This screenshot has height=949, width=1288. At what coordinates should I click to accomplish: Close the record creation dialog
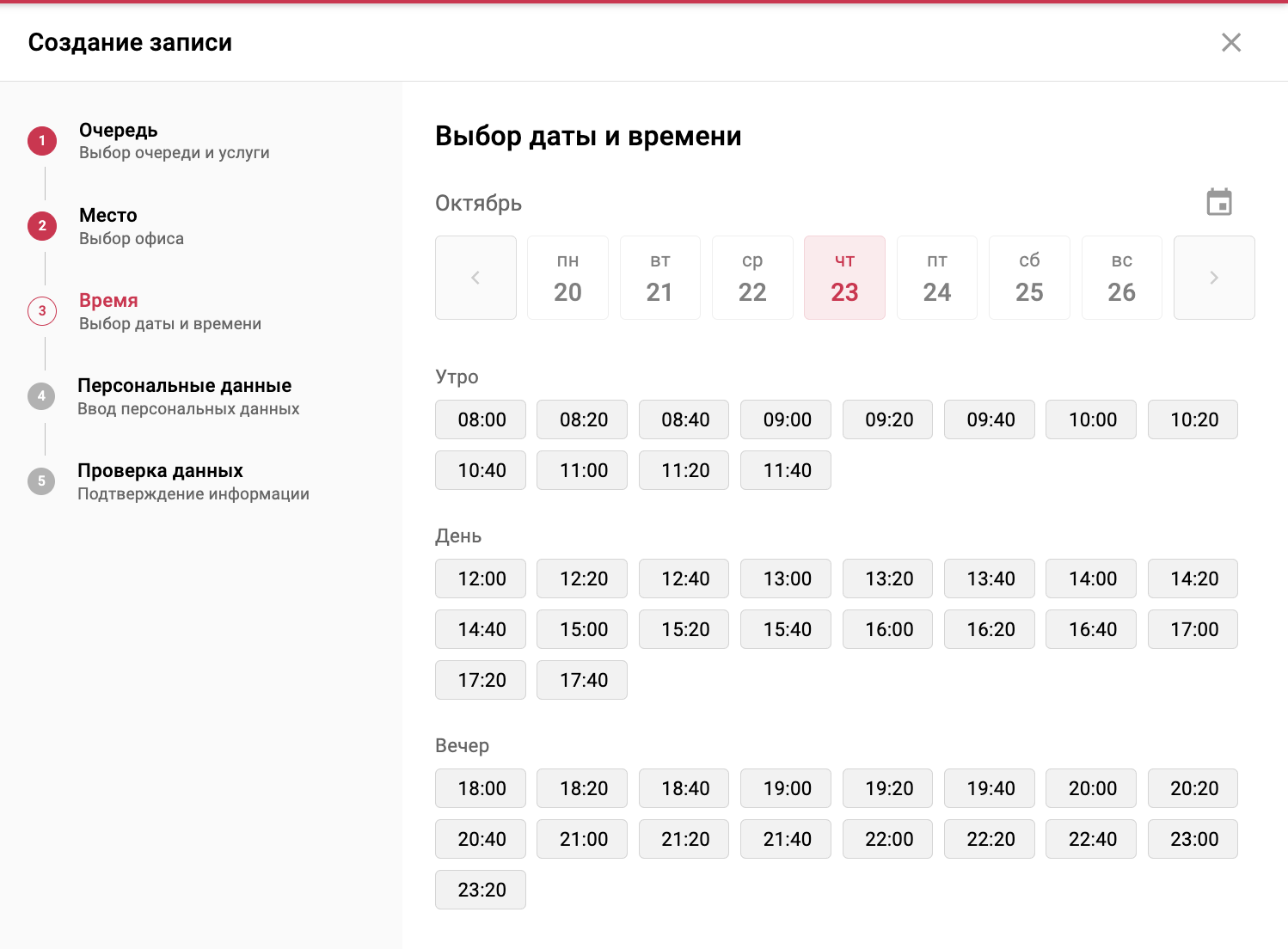click(1231, 42)
